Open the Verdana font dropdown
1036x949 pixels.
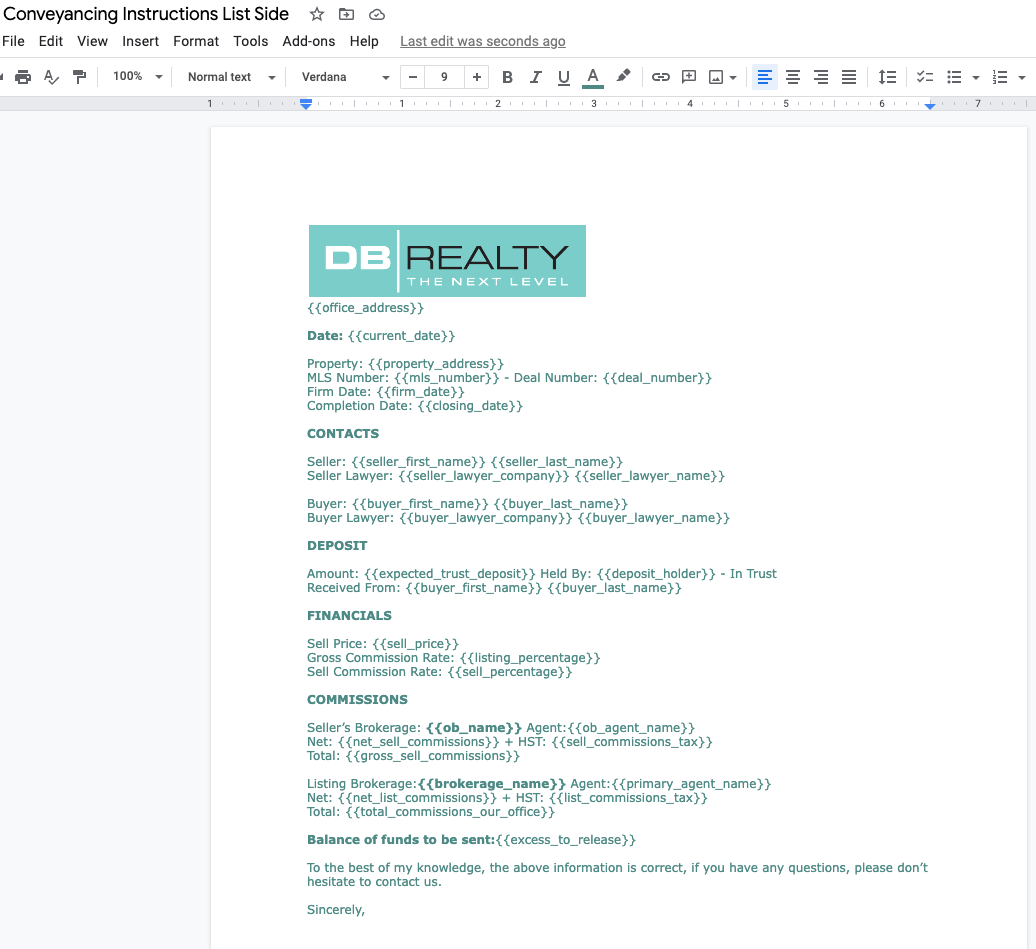345,77
